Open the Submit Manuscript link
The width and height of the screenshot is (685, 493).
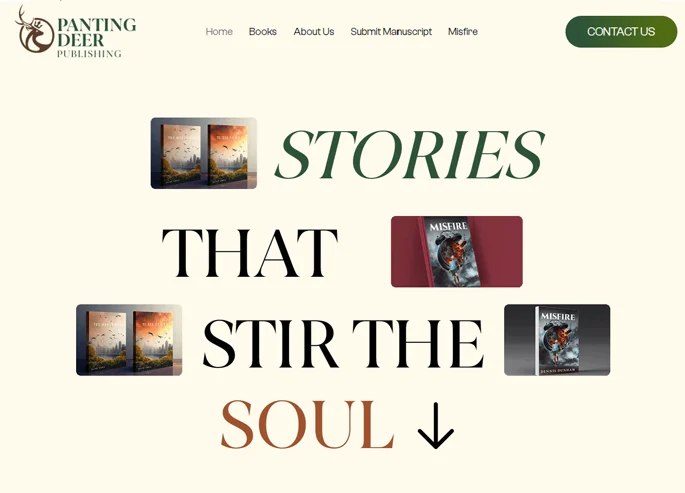pos(391,31)
